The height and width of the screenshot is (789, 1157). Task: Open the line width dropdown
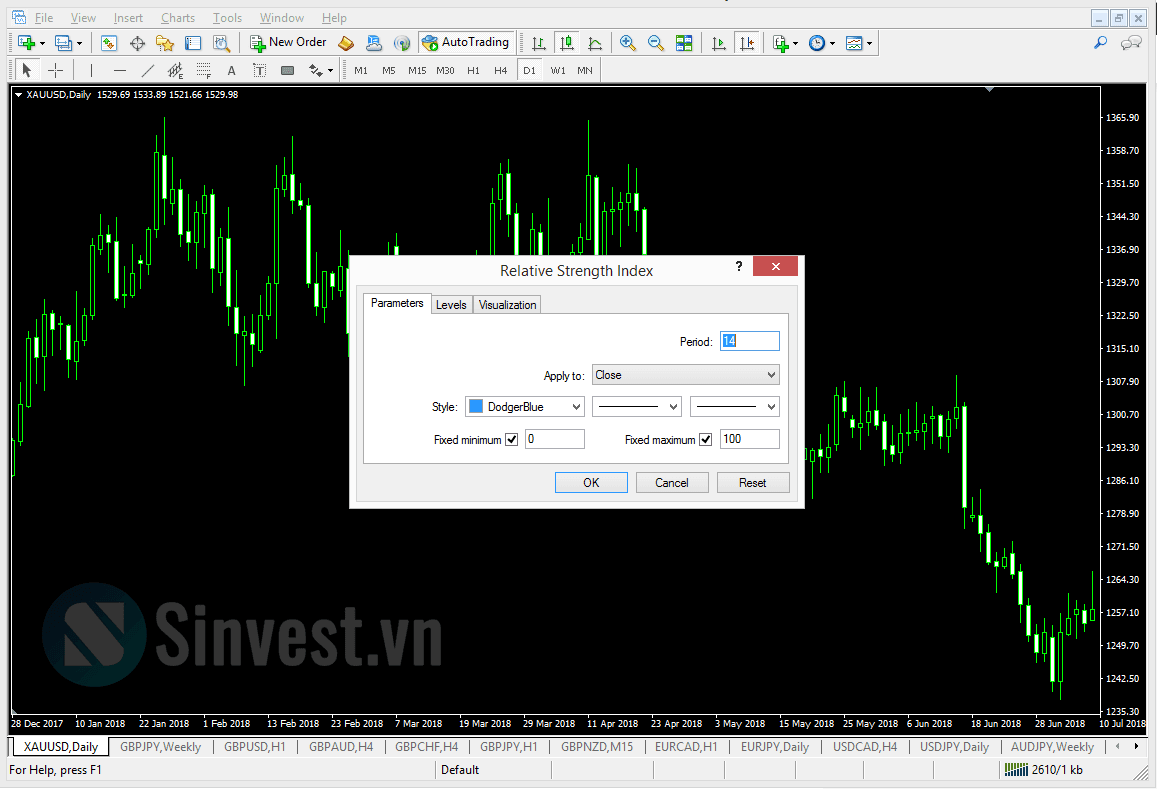(735, 407)
